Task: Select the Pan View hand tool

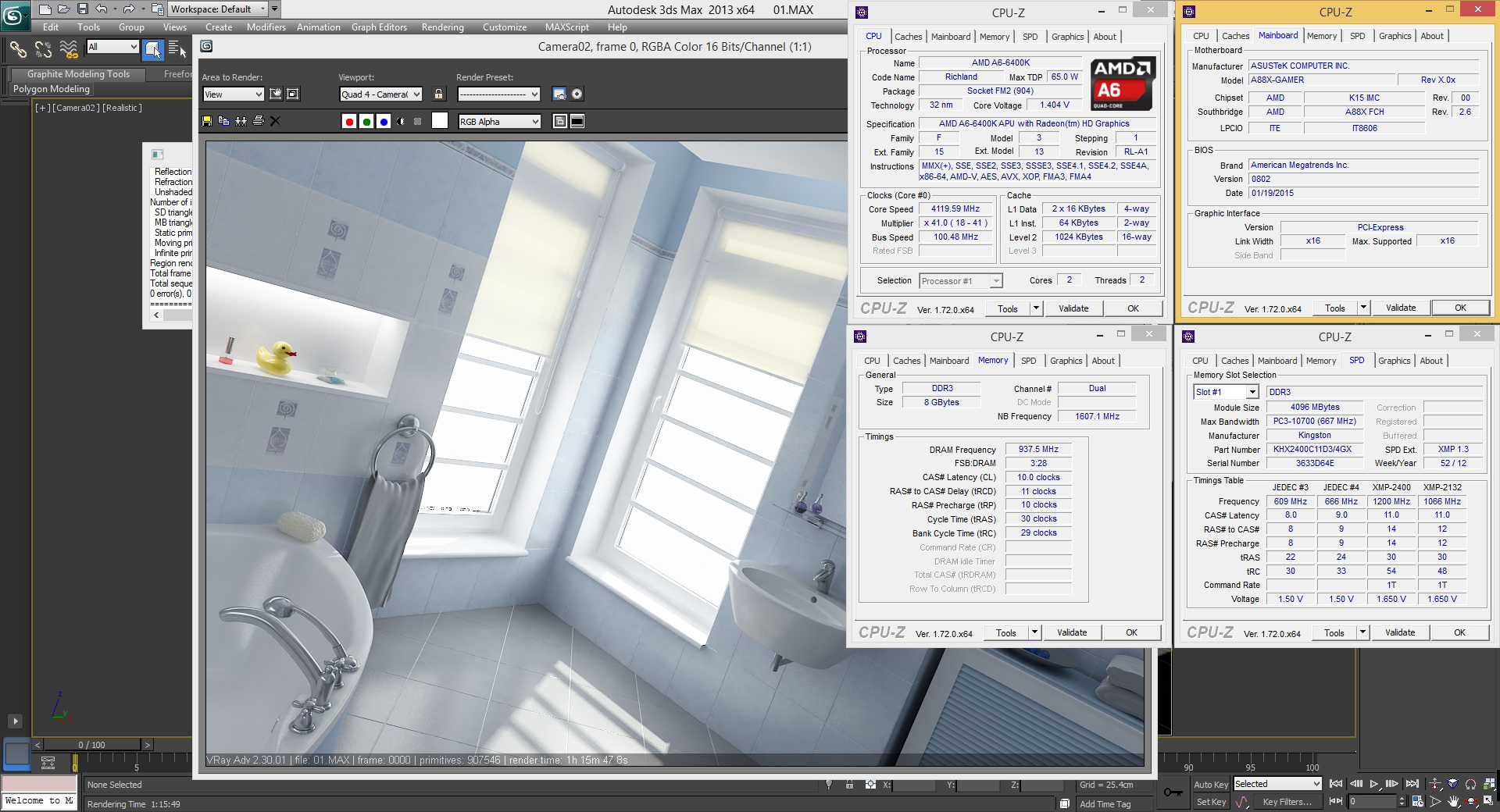Action: (x=1454, y=801)
